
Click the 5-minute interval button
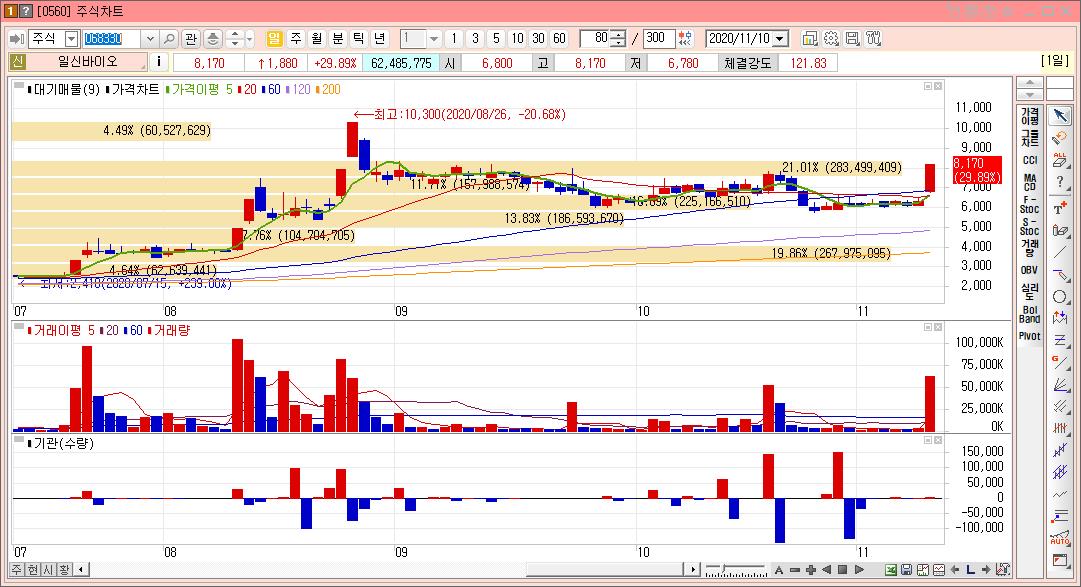click(x=496, y=39)
